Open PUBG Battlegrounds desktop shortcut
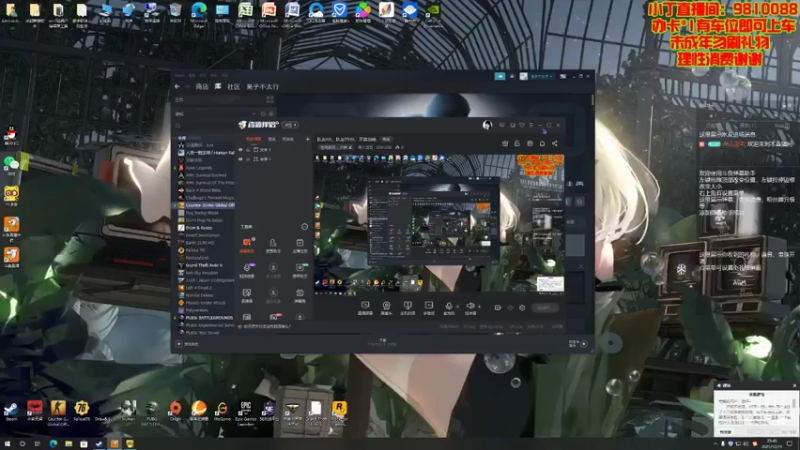This screenshot has height=450, width=800. click(x=152, y=412)
